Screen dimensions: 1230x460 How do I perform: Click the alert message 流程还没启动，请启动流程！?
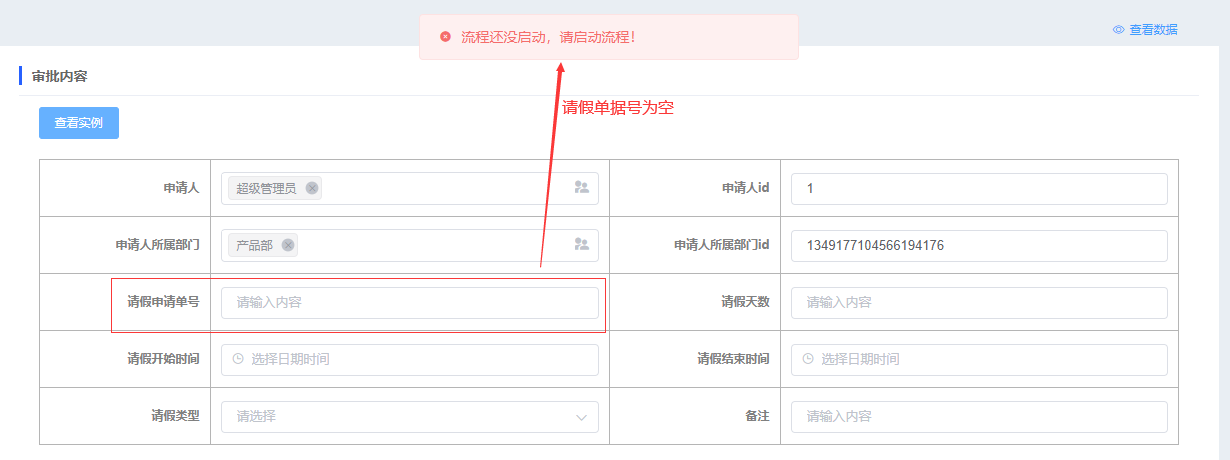pyautogui.click(x=548, y=37)
